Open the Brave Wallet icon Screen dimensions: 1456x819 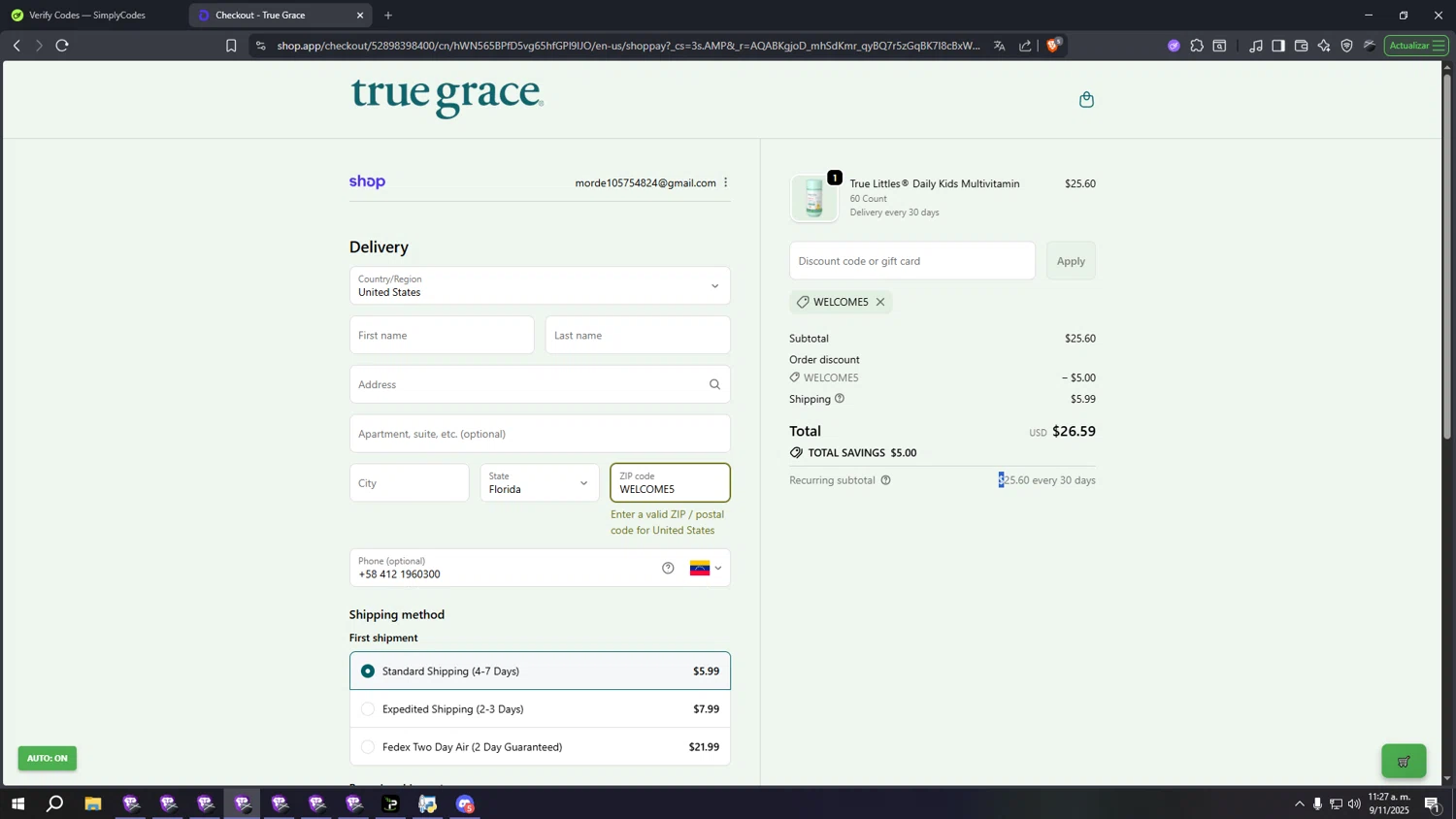coord(1302,46)
